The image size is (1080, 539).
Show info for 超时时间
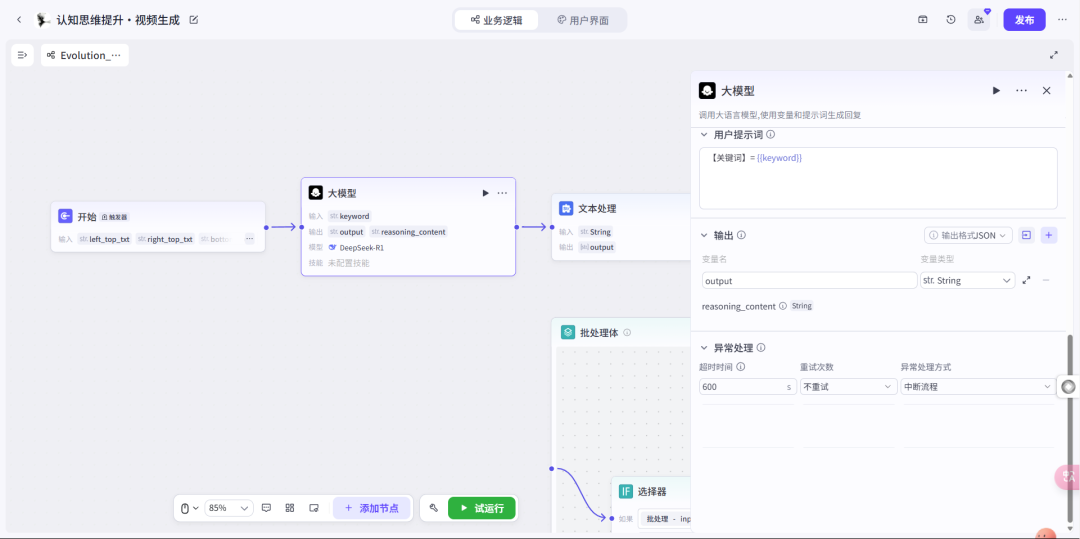pos(740,368)
